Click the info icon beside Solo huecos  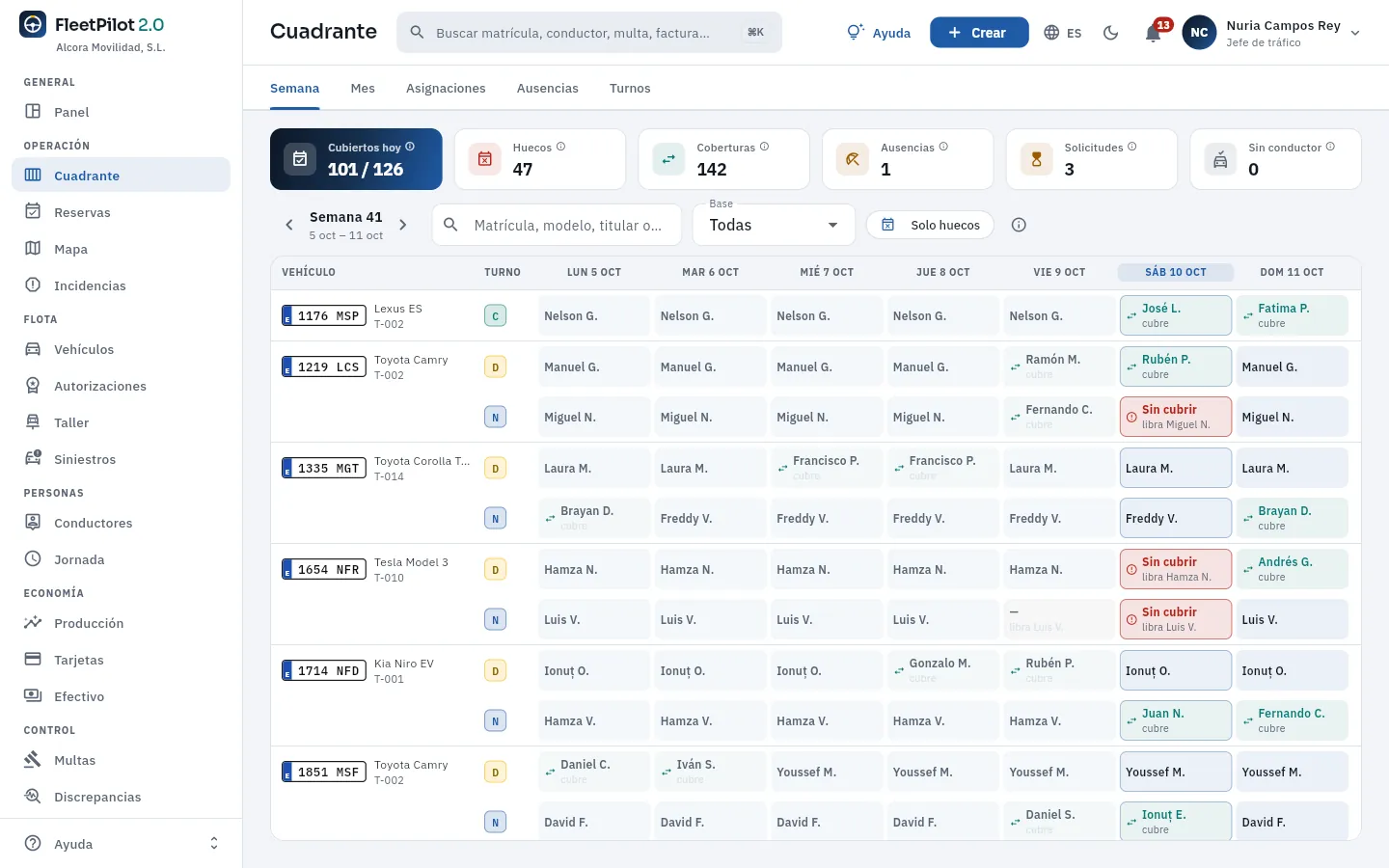click(1019, 225)
